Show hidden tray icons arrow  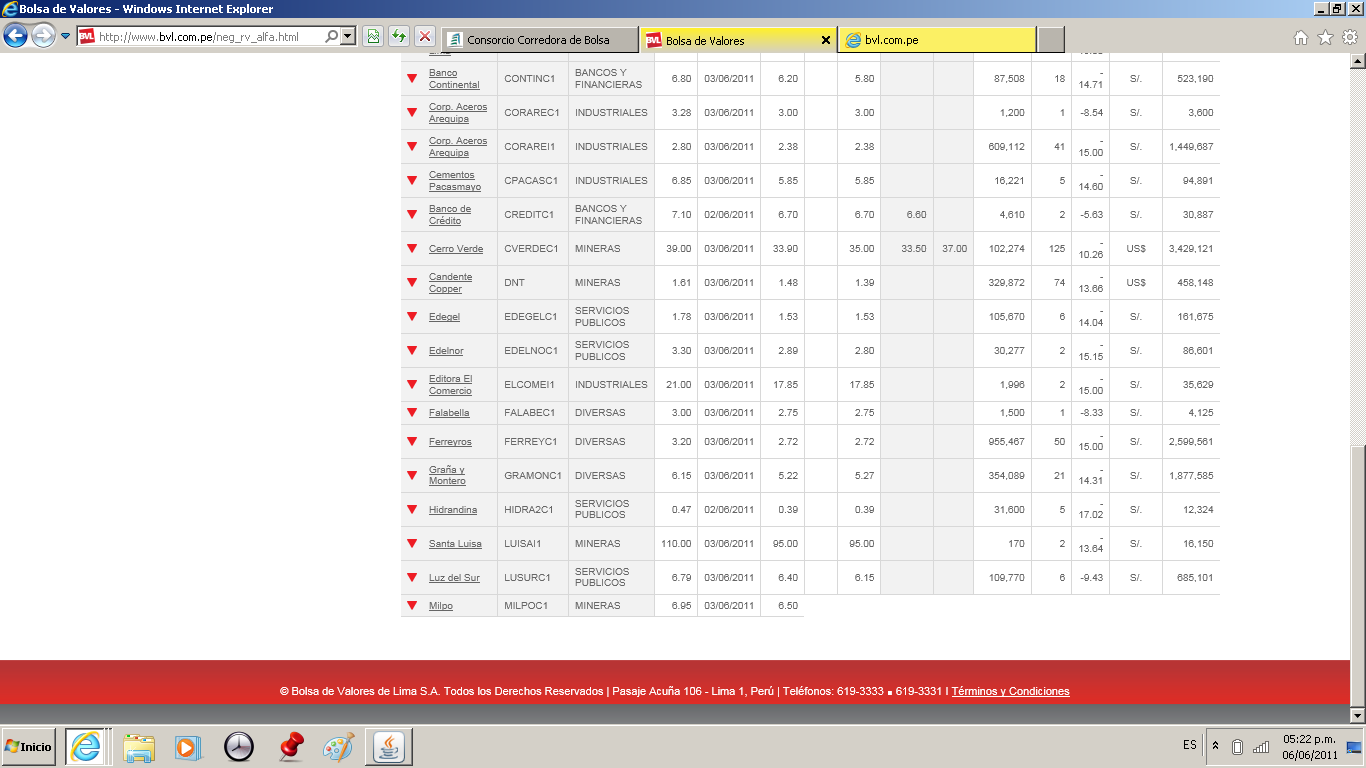(x=1215, y=746)
